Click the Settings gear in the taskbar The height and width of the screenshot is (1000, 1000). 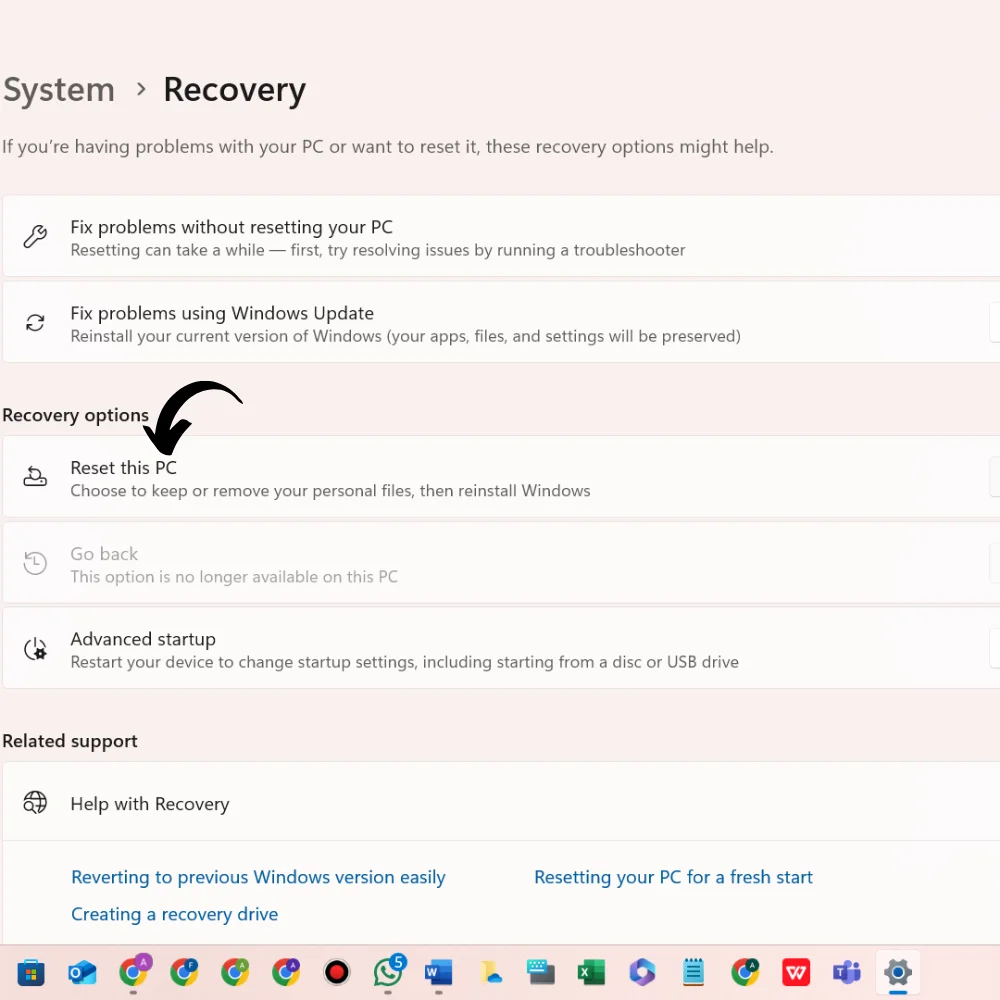898,973
